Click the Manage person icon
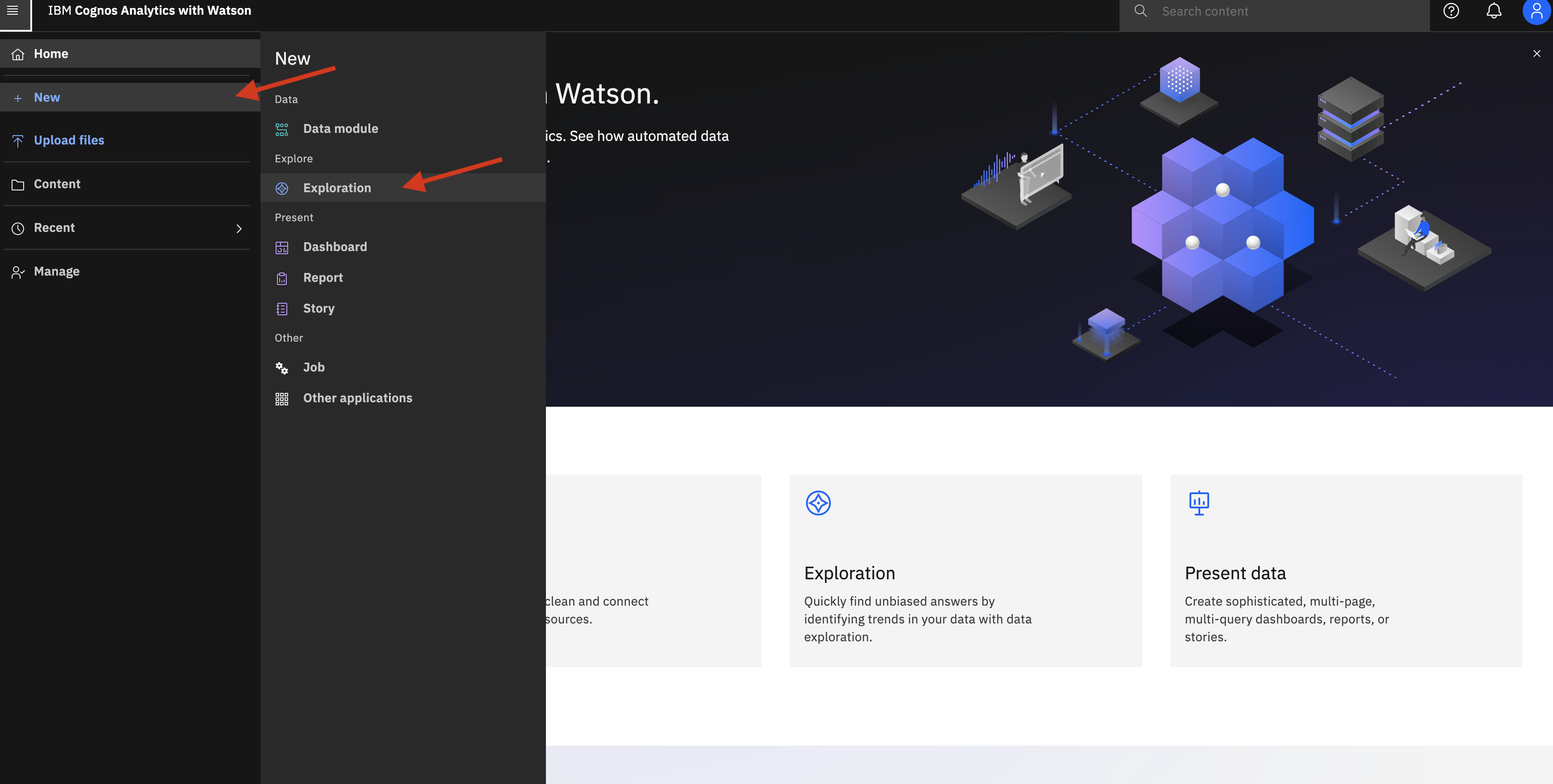 coord(18,272)
